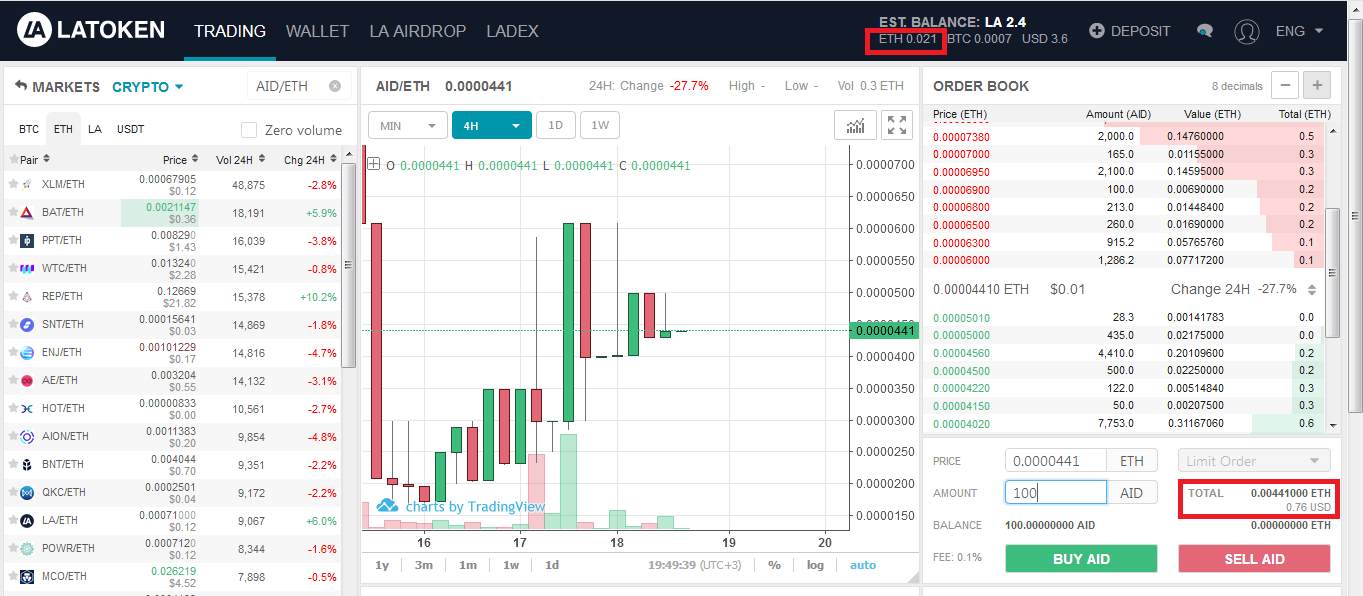
Task: Click the MCO coin icon
Action: tap(28, 576)
